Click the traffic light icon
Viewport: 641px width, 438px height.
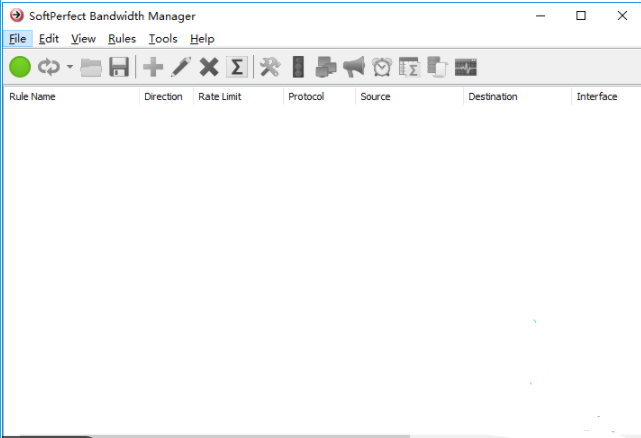298,67
